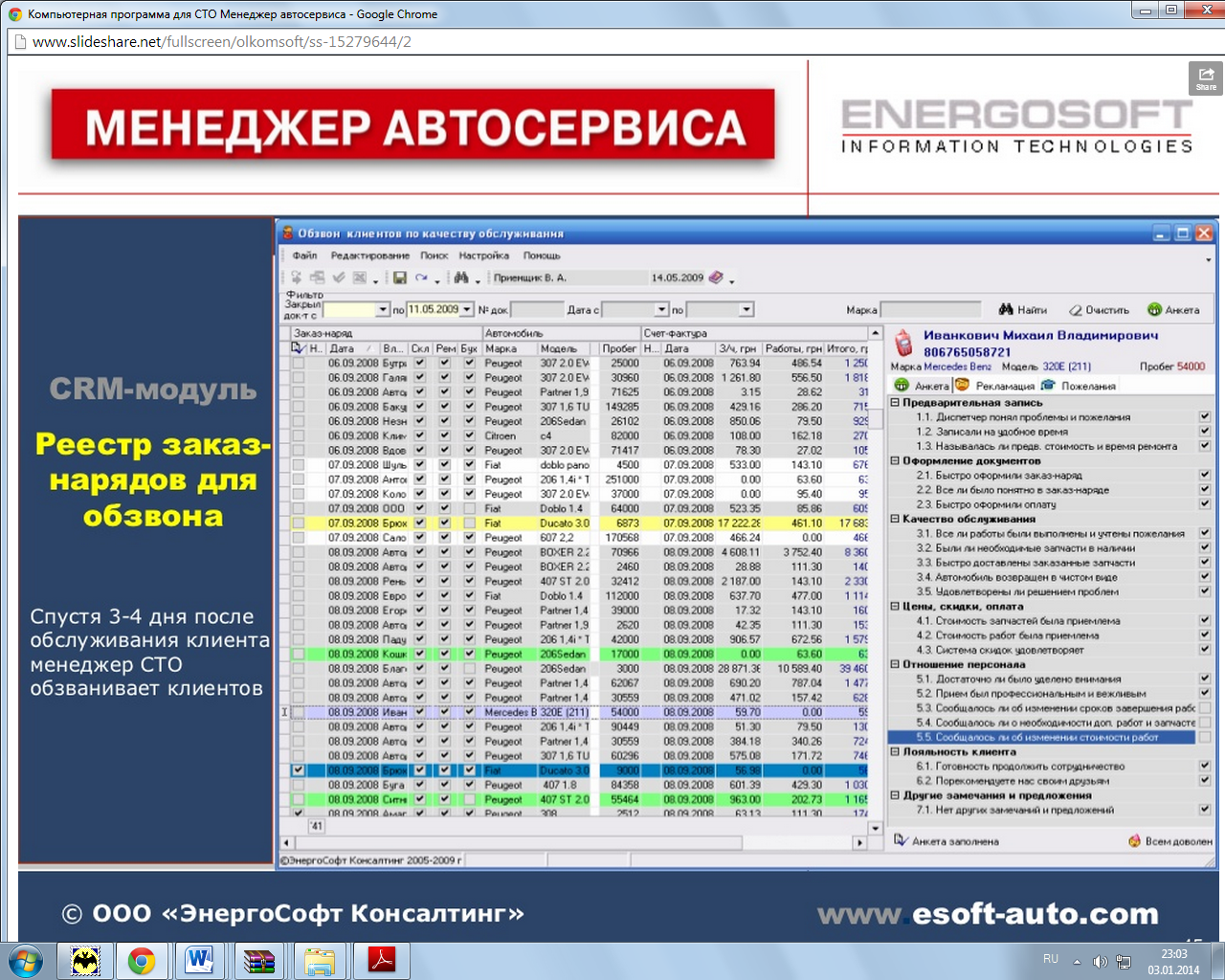Click the first greyed toolbar icon
The width and height of the screenshot is (1225, 980).
click(297, 278)
